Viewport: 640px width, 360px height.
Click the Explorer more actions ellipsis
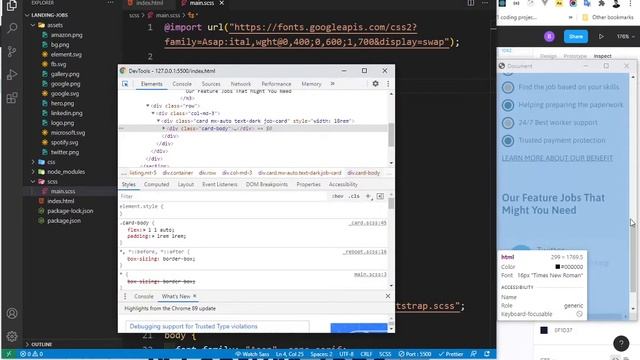coord(111,3)
